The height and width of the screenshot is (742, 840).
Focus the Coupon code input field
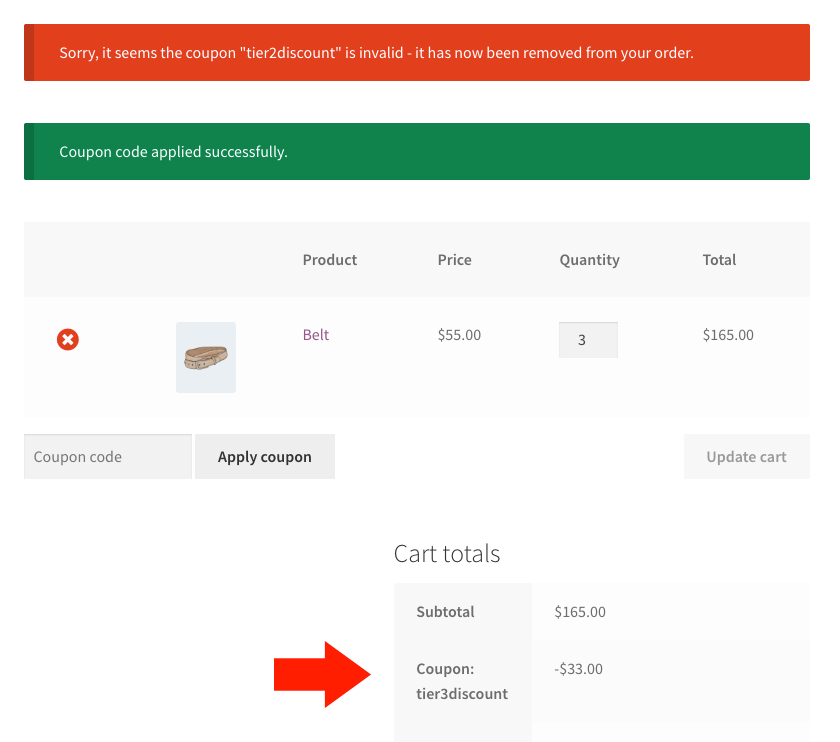click(108, 456)
